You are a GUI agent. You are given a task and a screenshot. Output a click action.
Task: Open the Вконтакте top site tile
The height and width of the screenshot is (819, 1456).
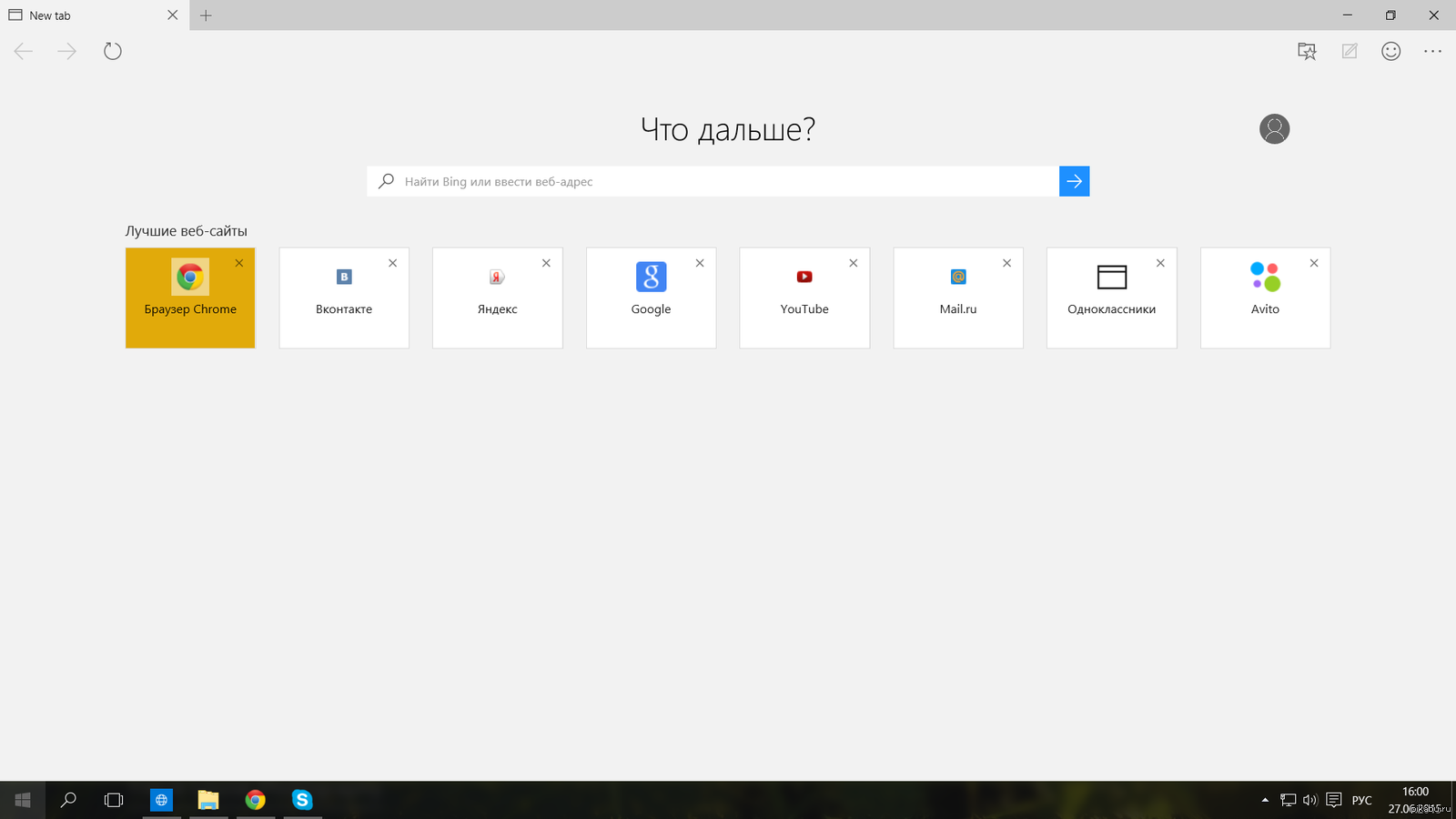(344, 298)
